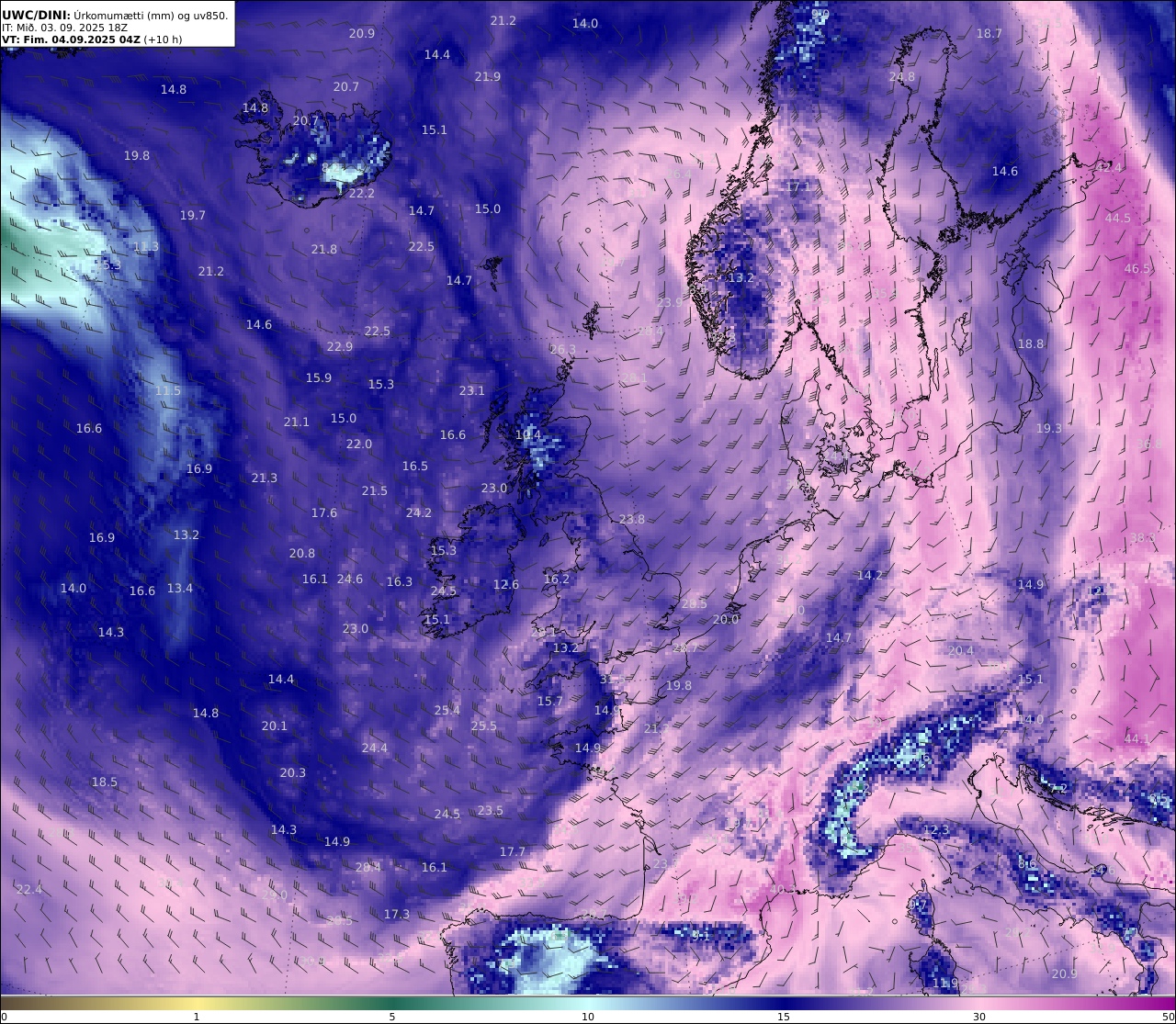Click the 'Úrkomumætti (mm) og uv850.' subtitle
1176x1024 pixels.
[x=151, y=15]
